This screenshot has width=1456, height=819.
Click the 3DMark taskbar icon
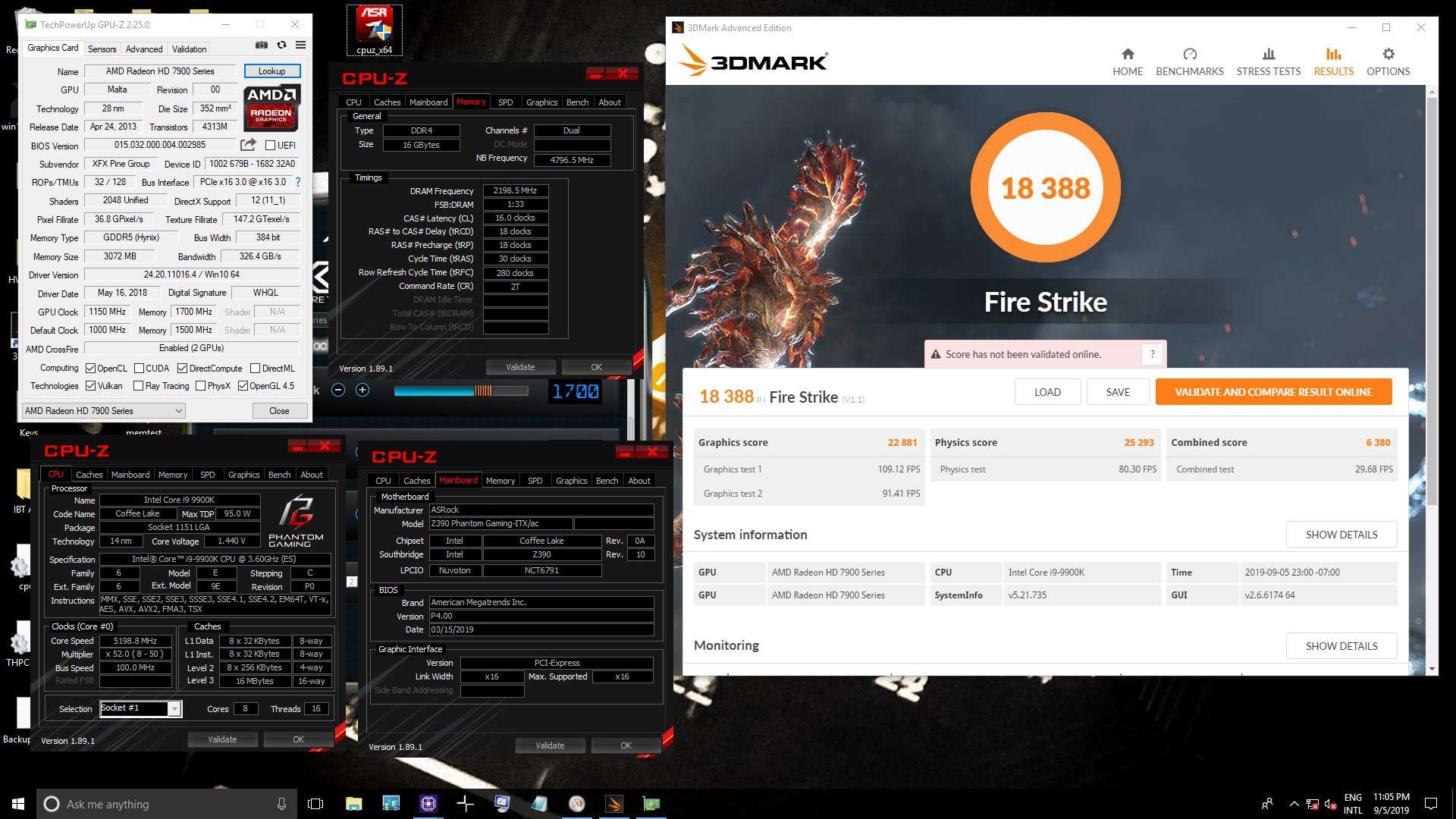pyautogui.click(x=614, y=804)
